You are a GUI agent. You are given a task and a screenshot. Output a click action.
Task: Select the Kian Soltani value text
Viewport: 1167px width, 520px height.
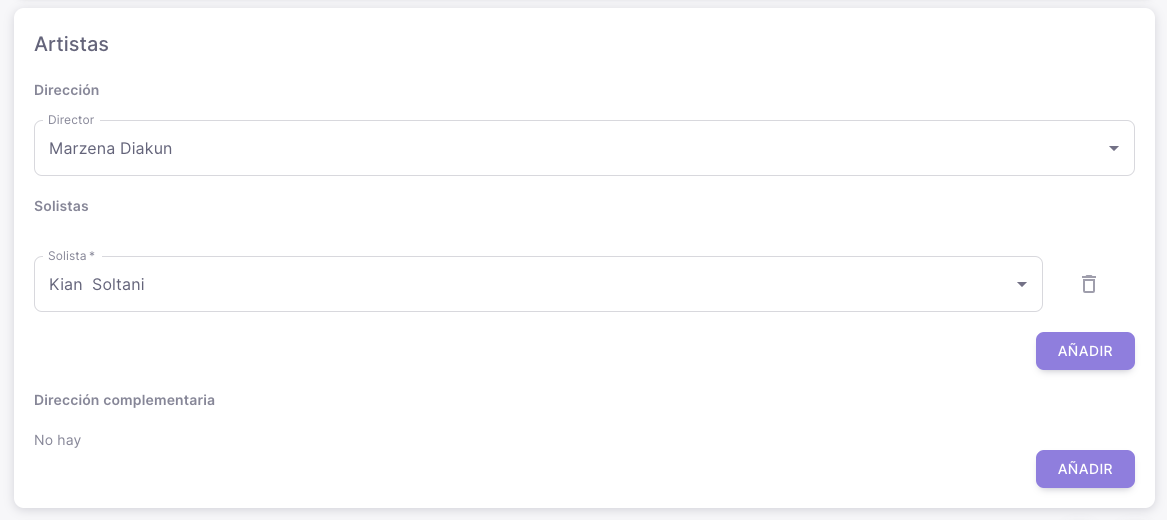click(x=97, y=284)
